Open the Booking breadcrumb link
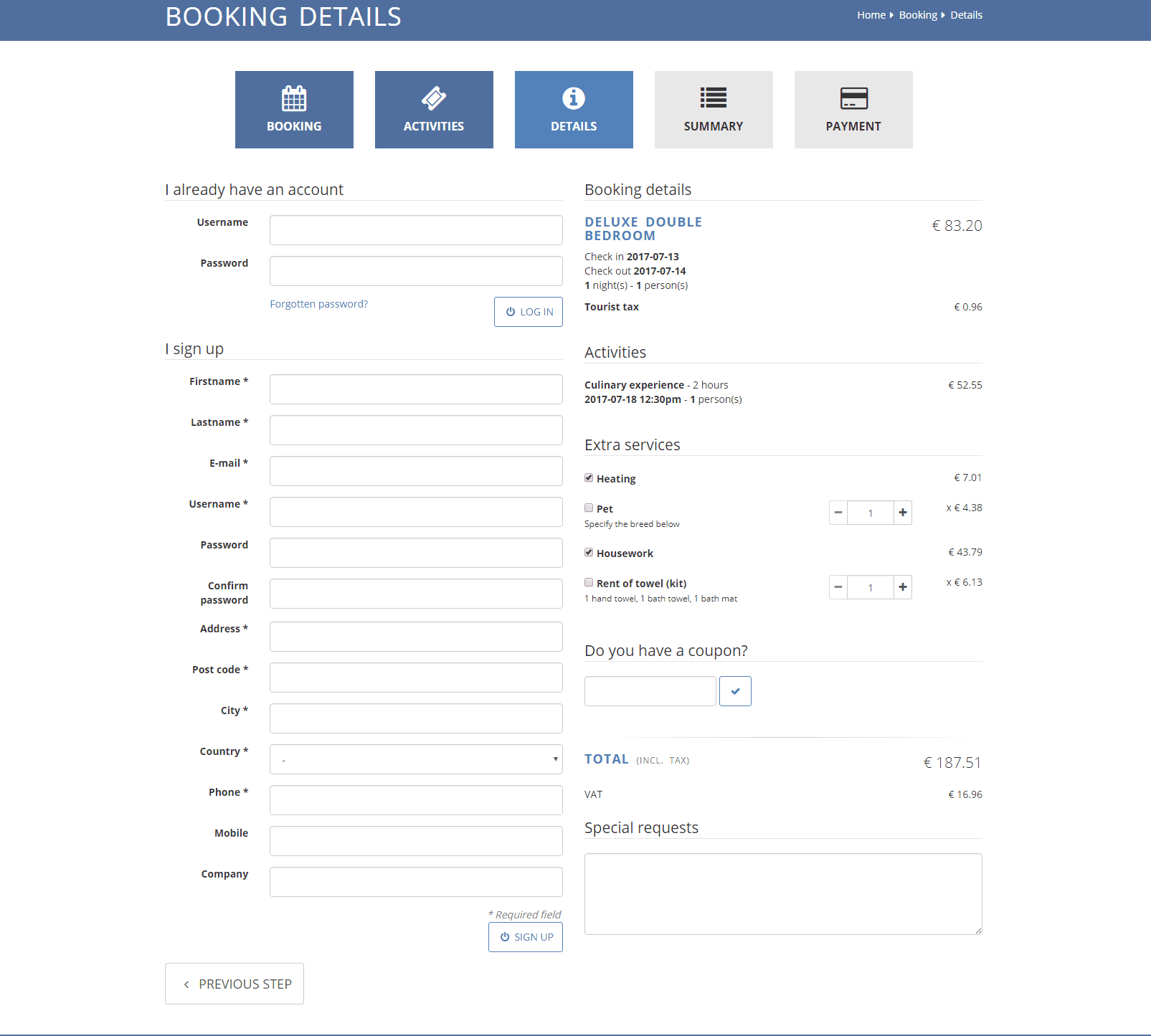1151x1036 pixels. pos(918,14)
